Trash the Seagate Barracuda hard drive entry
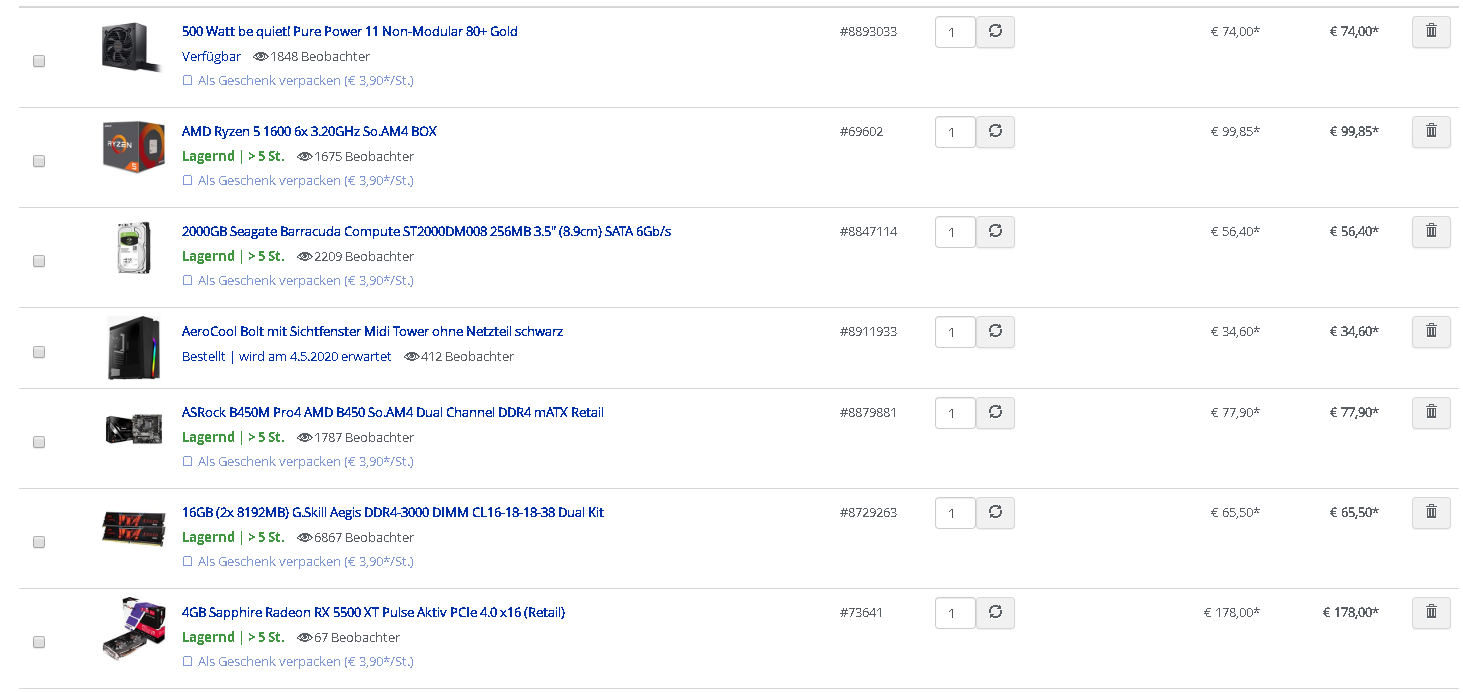The height and width of the screenshot is (693, 1463). [1431, 232]
